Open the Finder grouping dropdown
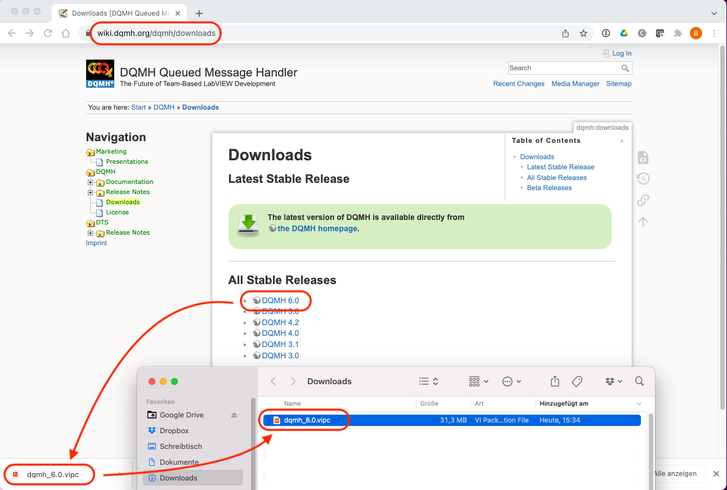 point(478,381)
